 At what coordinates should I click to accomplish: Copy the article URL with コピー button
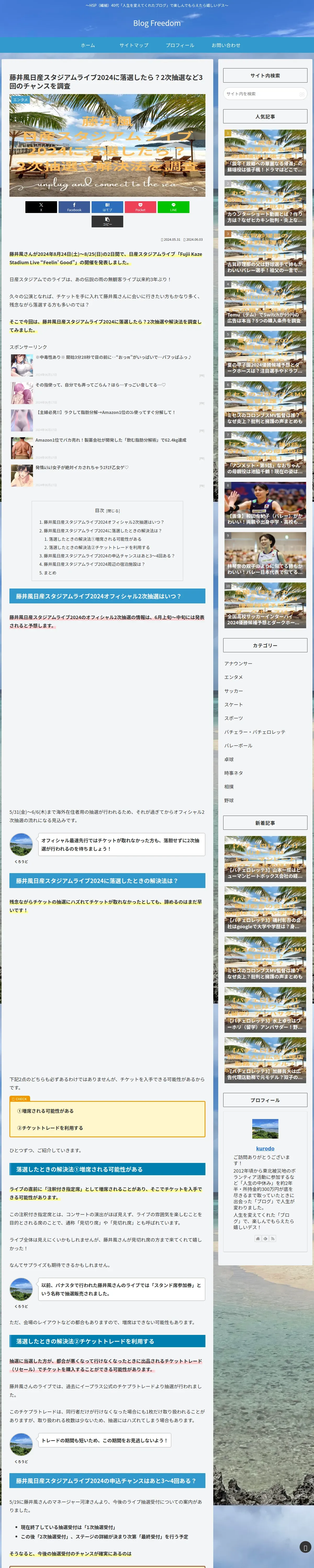(107, 222)
